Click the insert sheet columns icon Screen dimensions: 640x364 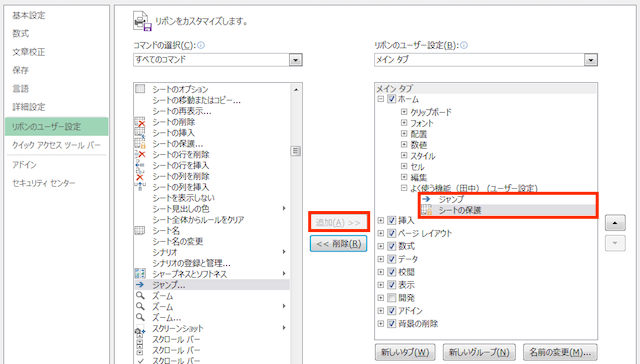pos(140,187)
